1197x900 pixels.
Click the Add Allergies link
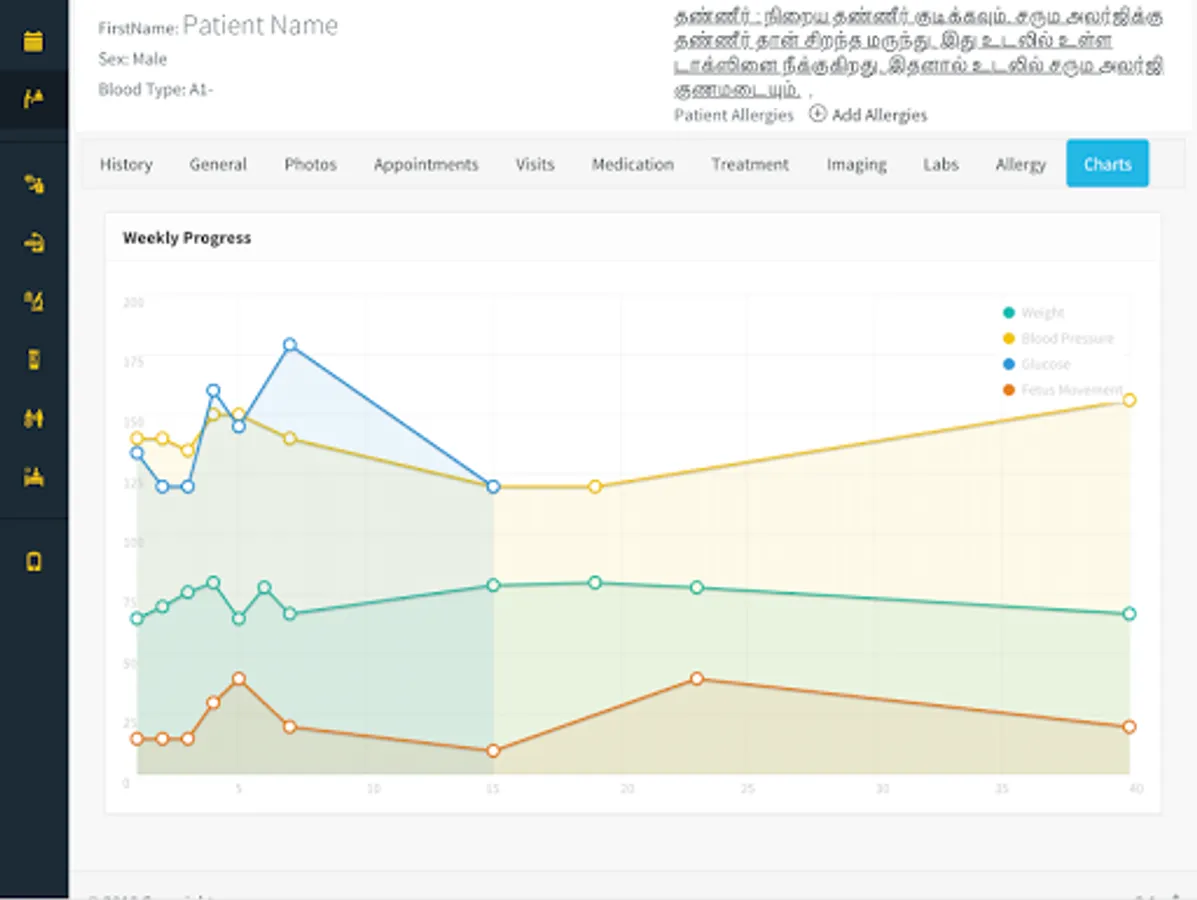[879, 115]
